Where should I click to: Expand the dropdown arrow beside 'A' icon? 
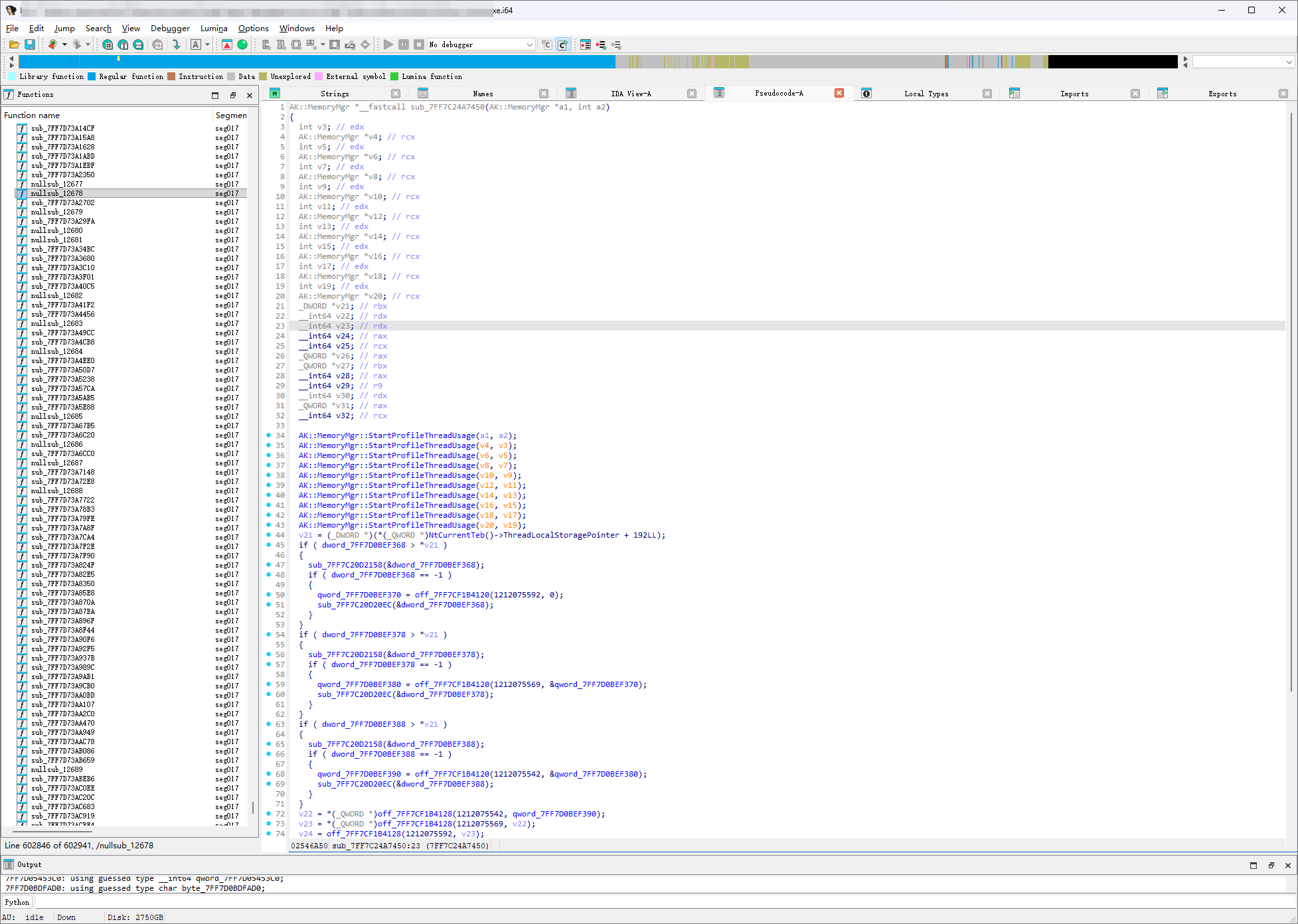(x=208, y=44)
